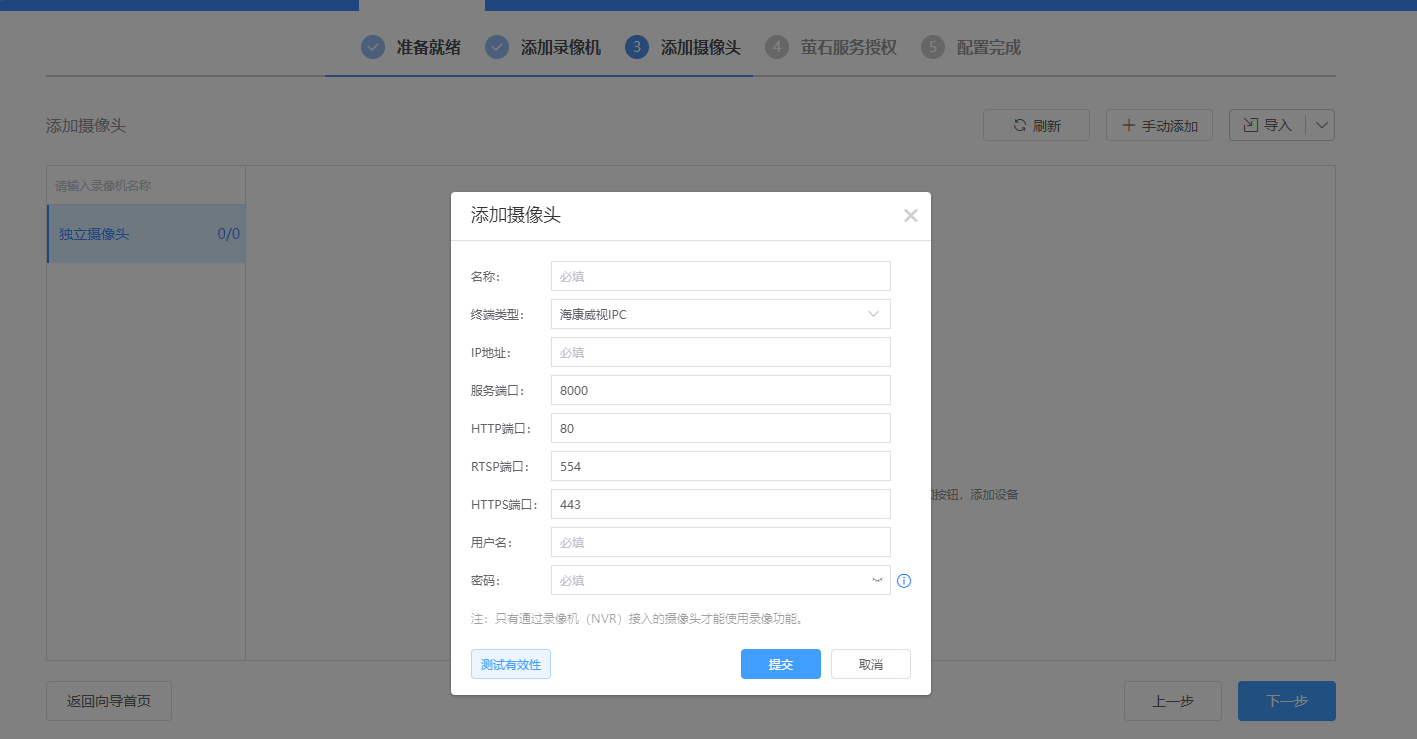Screen dimensions: 1417x739
Task: Click the checkmark icon of 准备就绪
Action: (x=373, y=47)
